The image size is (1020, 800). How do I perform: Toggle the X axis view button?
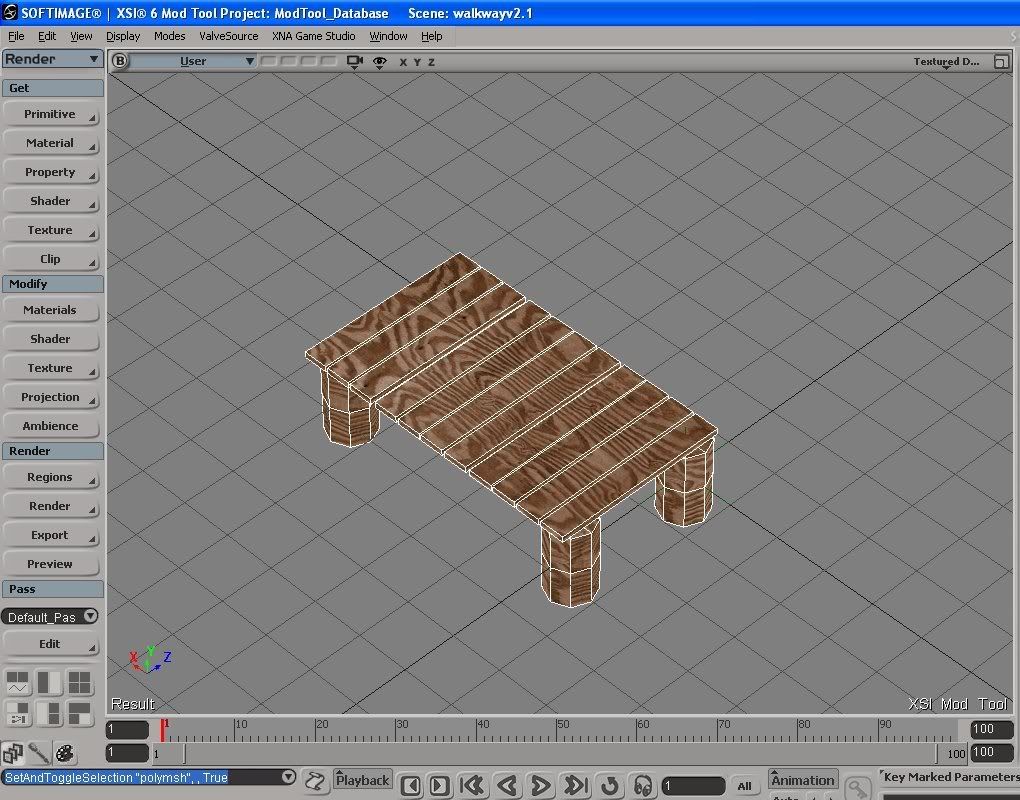(x=403, y=62)
